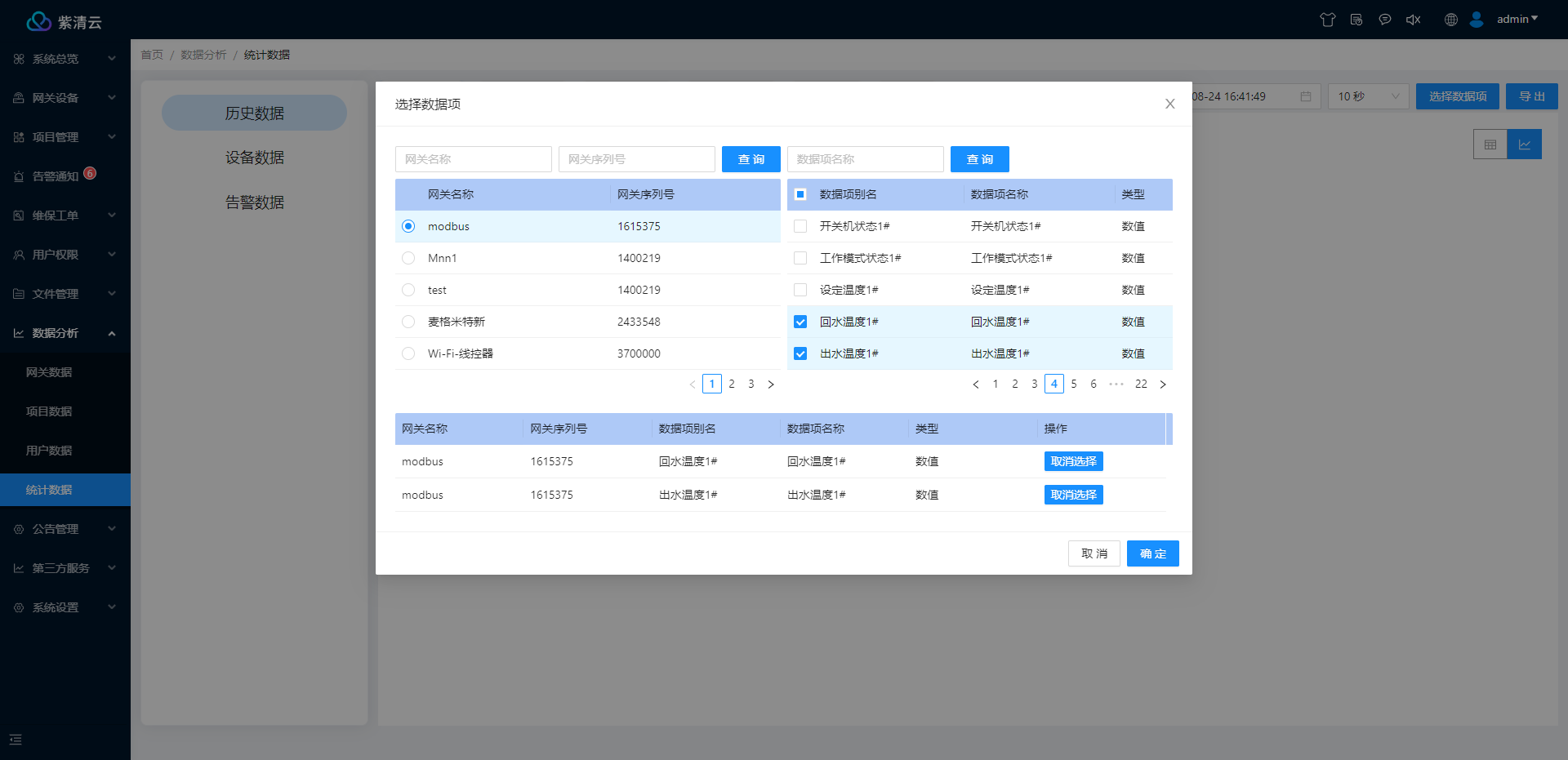
Task: Uncheck the 回水温度1# checkbox
Action: coord(800,322)
